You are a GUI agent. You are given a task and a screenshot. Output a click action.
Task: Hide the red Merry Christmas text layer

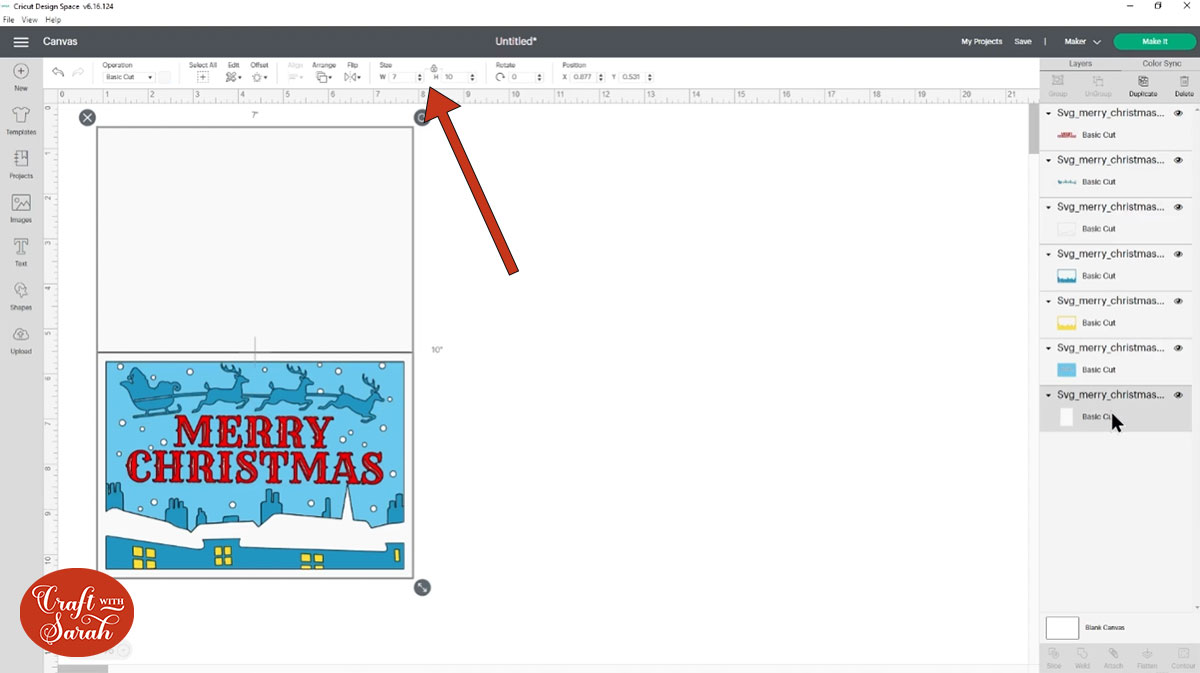click(1178, 113)
